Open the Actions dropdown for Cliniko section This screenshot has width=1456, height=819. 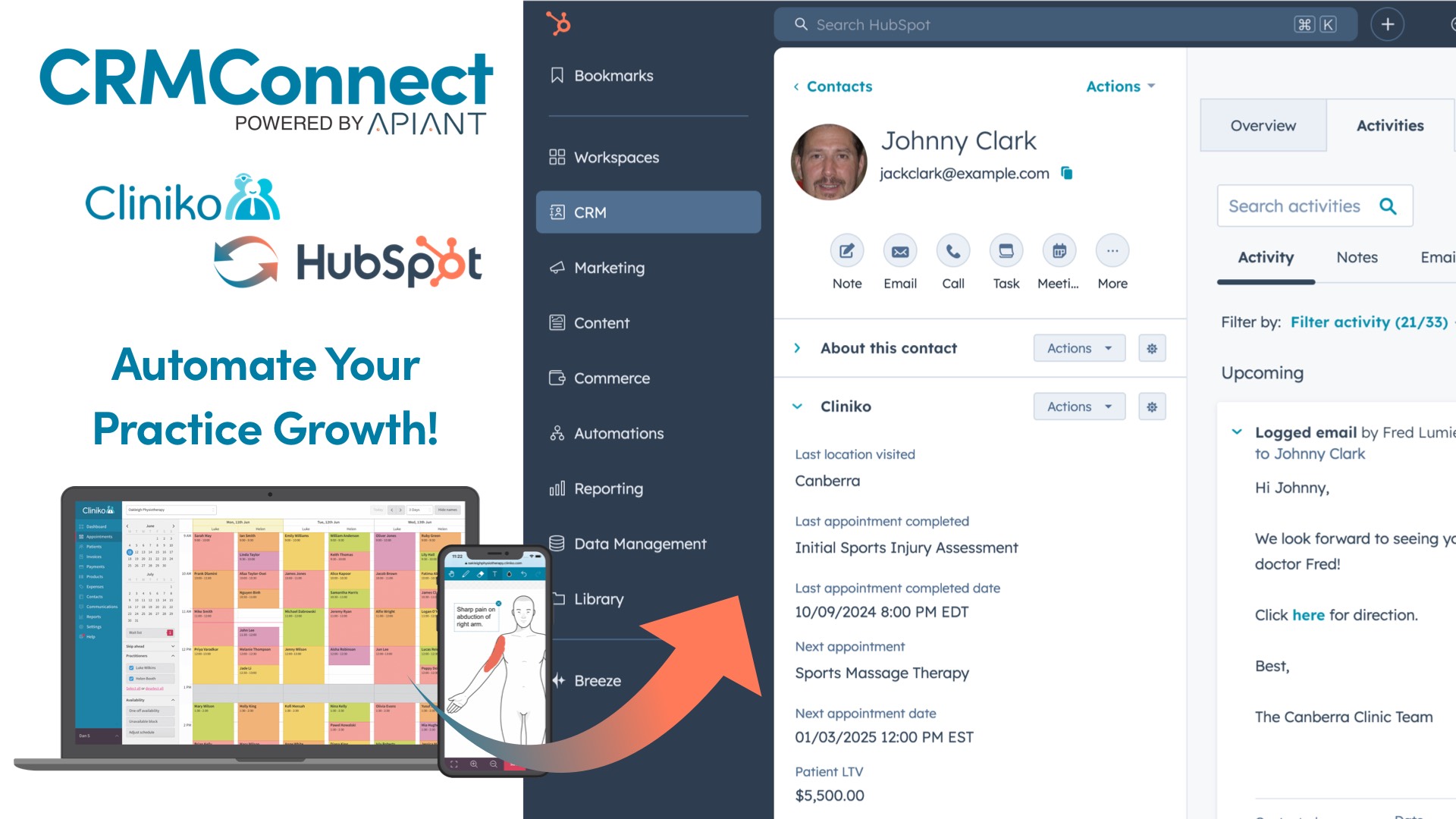pos(1078,406)
